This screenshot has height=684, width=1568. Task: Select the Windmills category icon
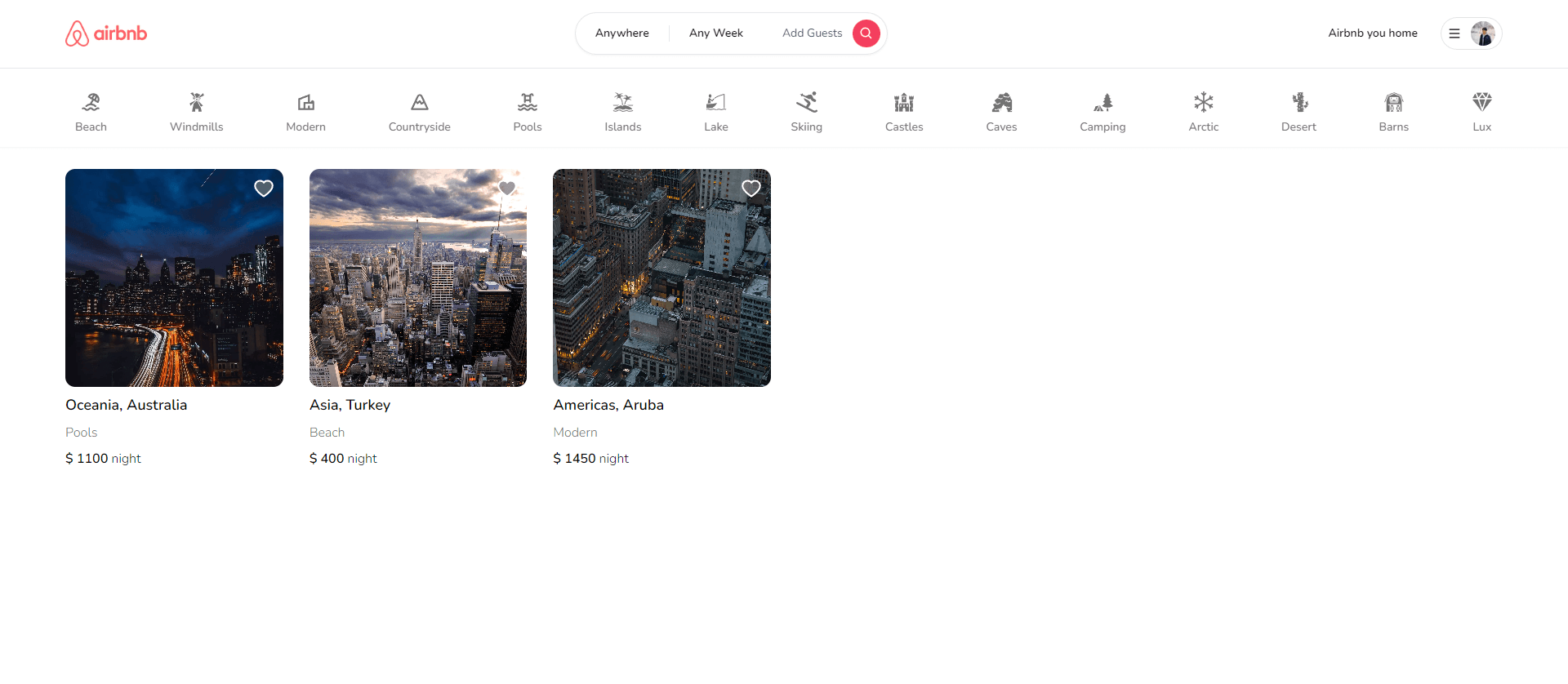(196, 102)
